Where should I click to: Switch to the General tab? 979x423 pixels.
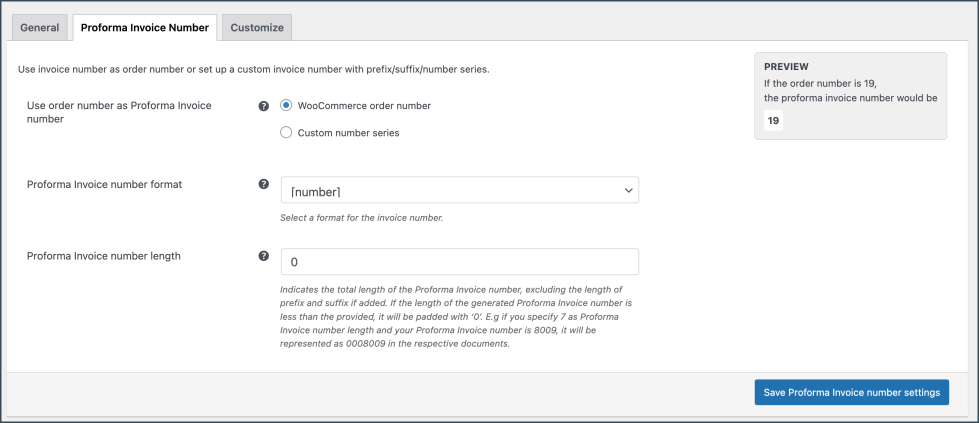click(x=39, y=28)
